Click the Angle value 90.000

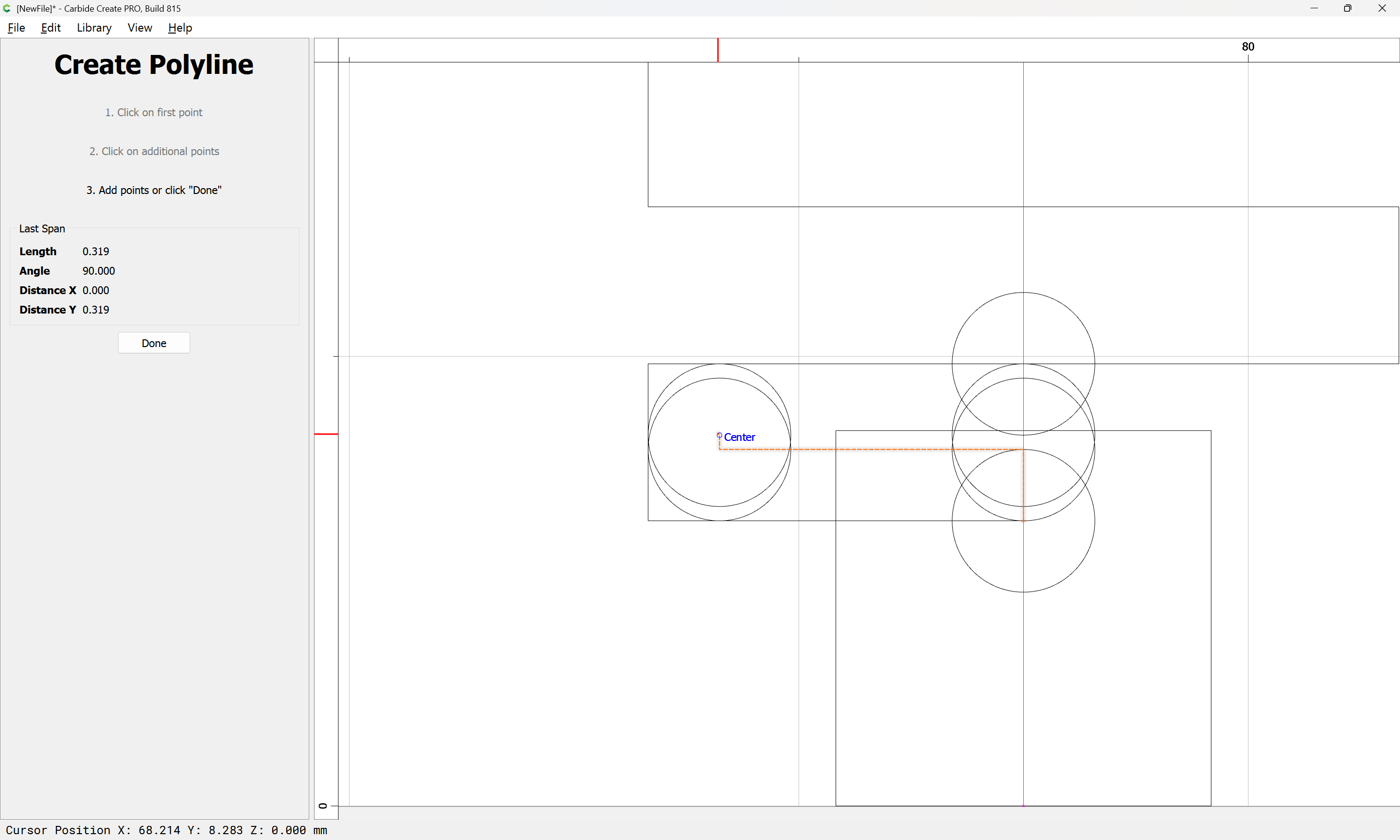(x=99, y=271)
